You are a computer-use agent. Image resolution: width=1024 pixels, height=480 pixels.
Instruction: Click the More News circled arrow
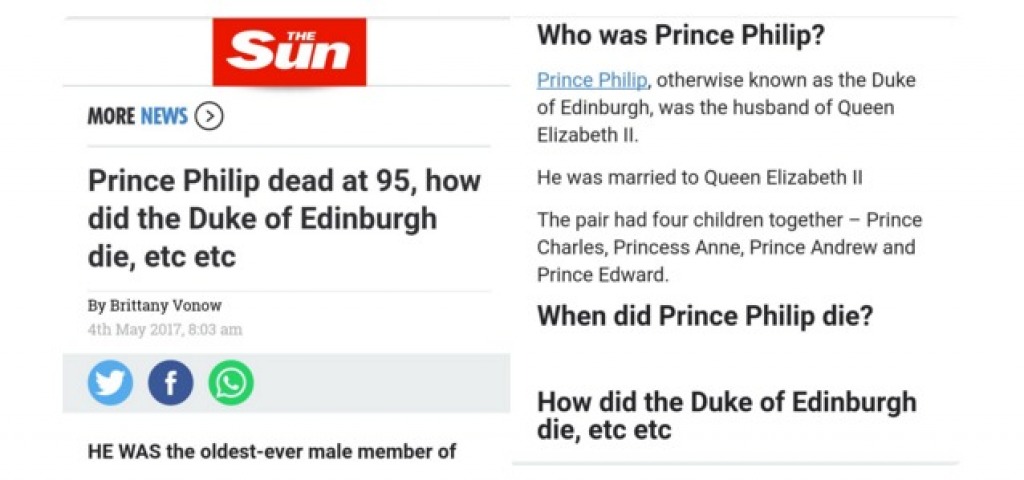[x=209, y=117]
